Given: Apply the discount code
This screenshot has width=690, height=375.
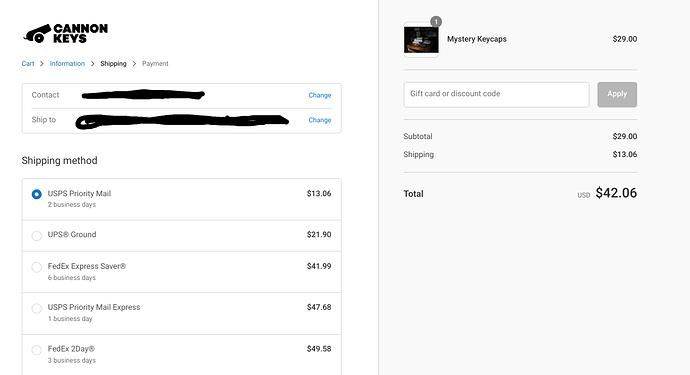Looking at the screenshot, I should click(617, 94).
